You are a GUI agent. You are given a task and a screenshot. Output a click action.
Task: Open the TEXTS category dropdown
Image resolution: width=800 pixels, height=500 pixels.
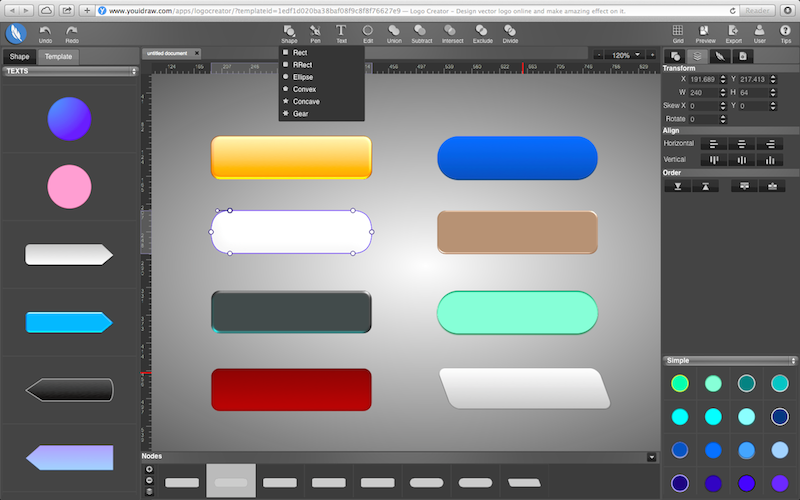70,71
